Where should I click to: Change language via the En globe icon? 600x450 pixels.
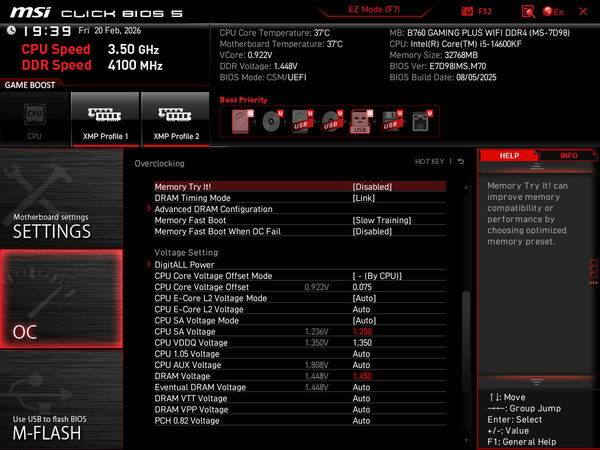click(553, 12)
